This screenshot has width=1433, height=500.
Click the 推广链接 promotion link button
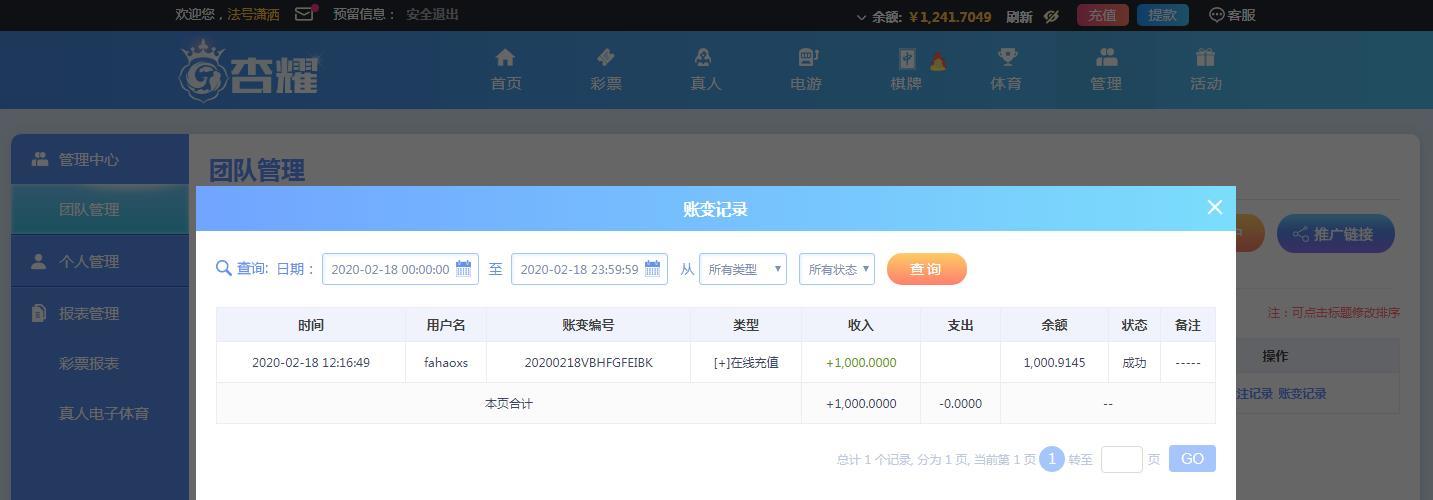1335,234
